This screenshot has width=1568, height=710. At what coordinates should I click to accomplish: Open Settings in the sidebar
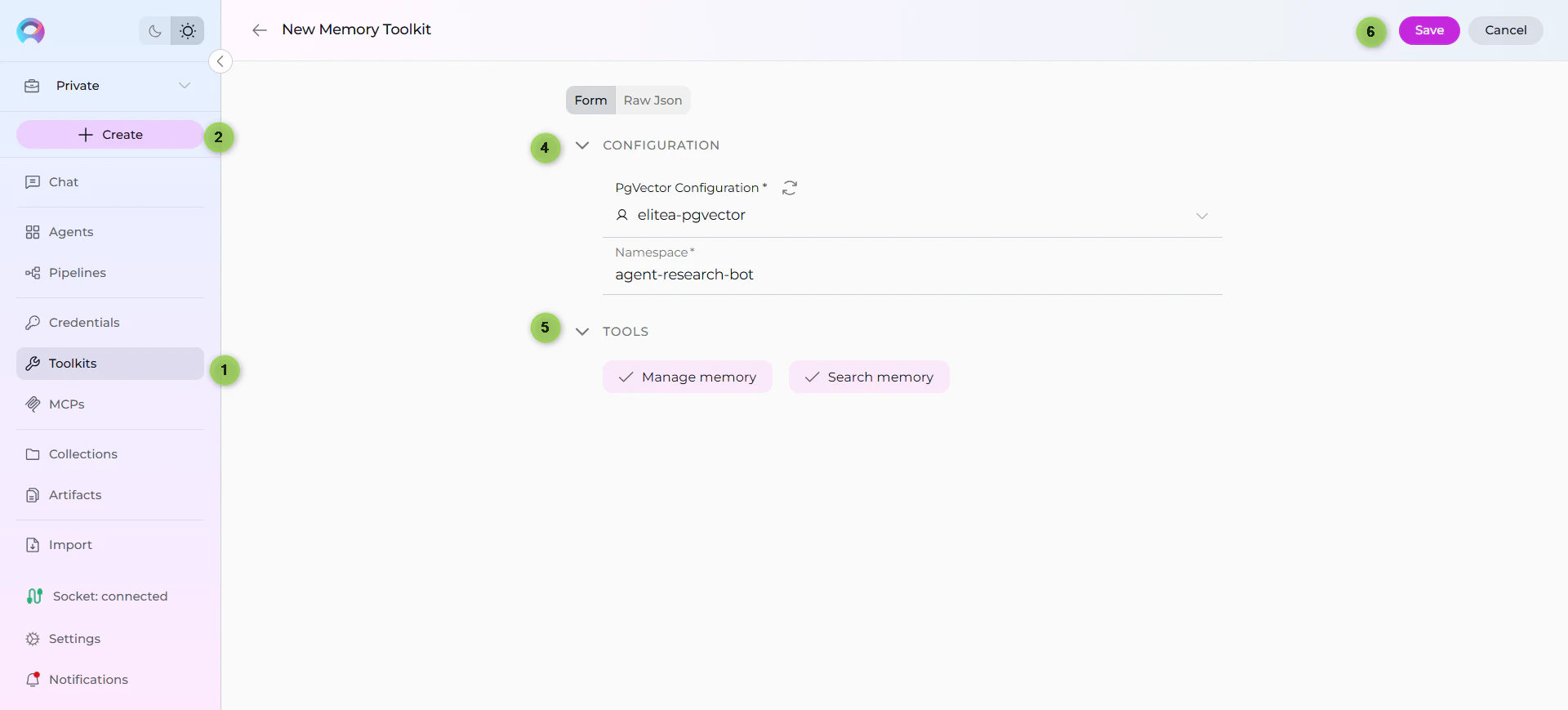point(110,639)
